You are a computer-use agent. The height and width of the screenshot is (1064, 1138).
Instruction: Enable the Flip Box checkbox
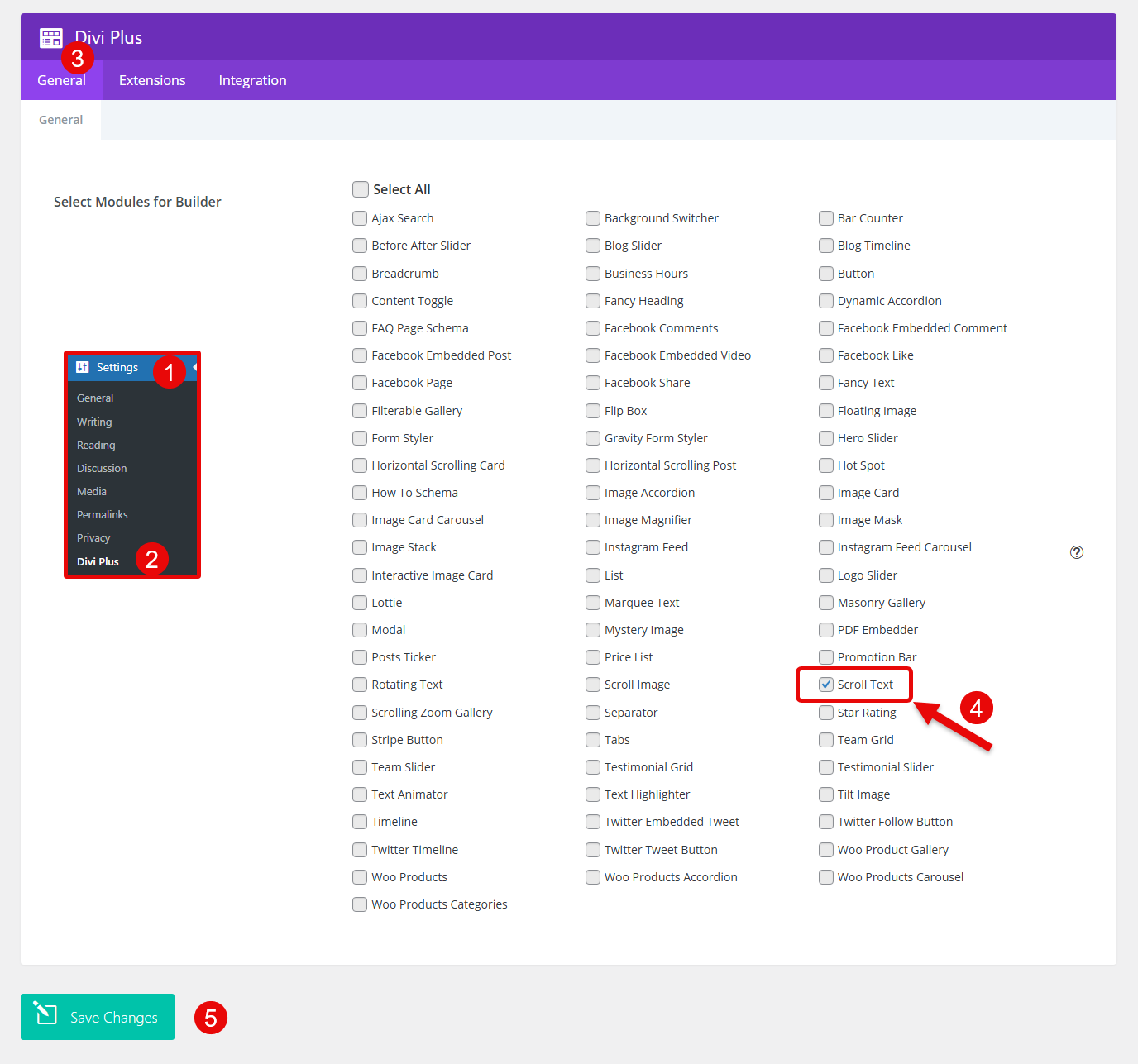593,411
